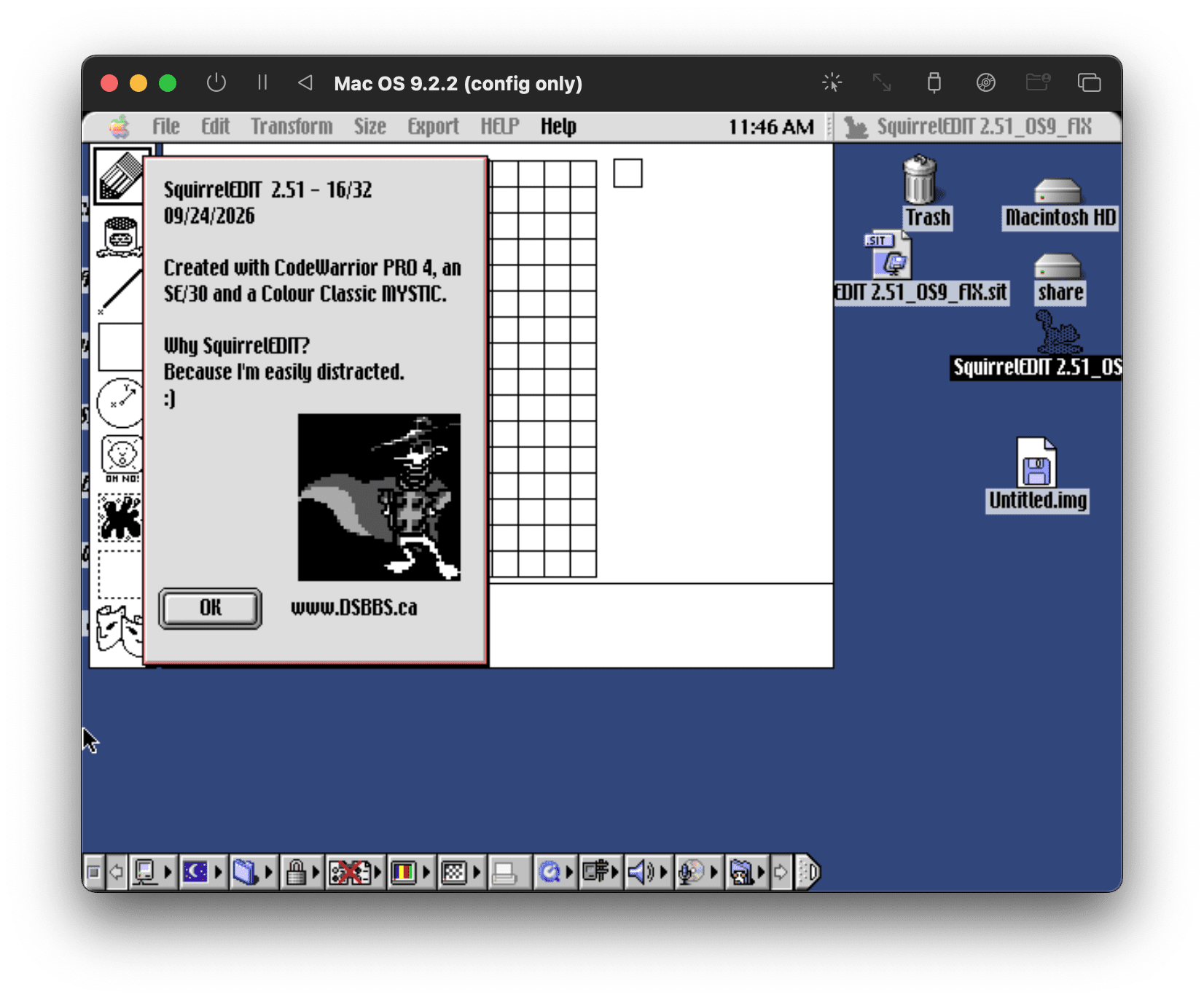Select the theater masks tool
1204x1000 pixels.
121,630
